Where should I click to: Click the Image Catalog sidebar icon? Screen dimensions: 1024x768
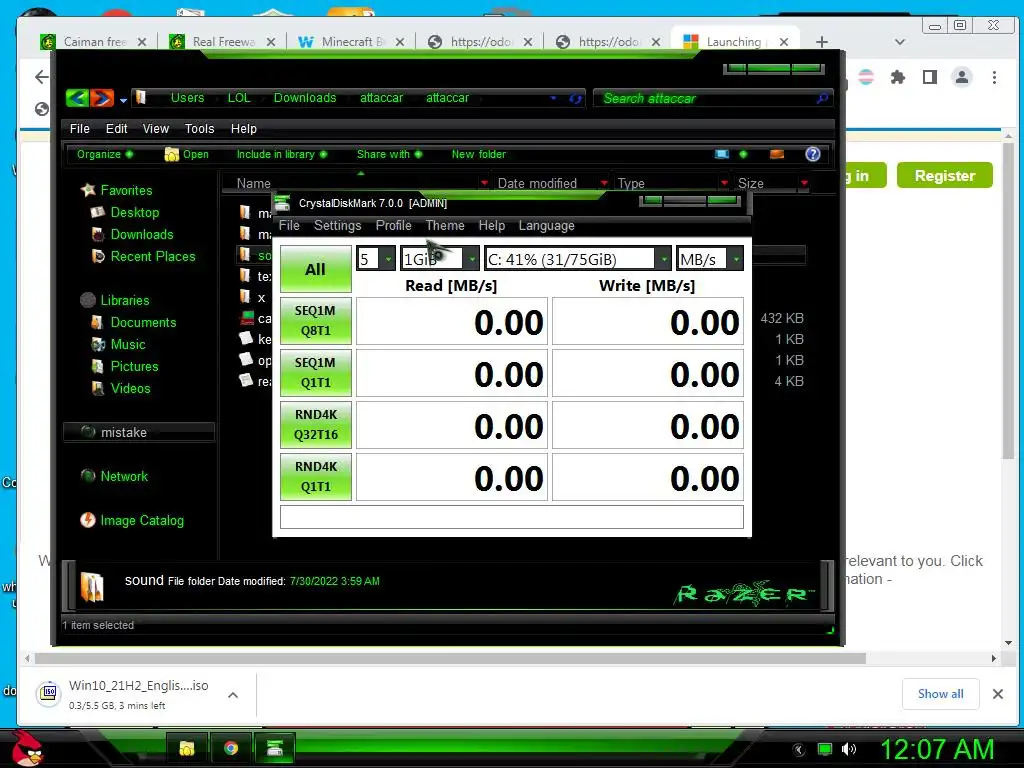[x=88, y=520]
